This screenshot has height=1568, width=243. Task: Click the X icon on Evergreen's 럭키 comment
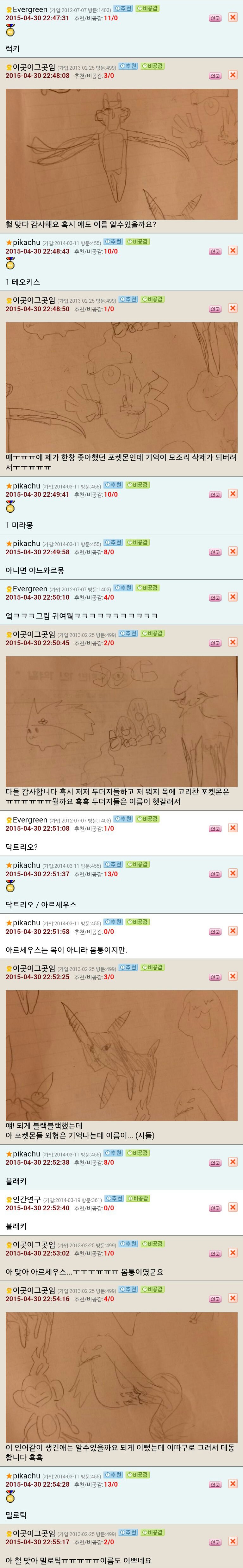(233, 18)
